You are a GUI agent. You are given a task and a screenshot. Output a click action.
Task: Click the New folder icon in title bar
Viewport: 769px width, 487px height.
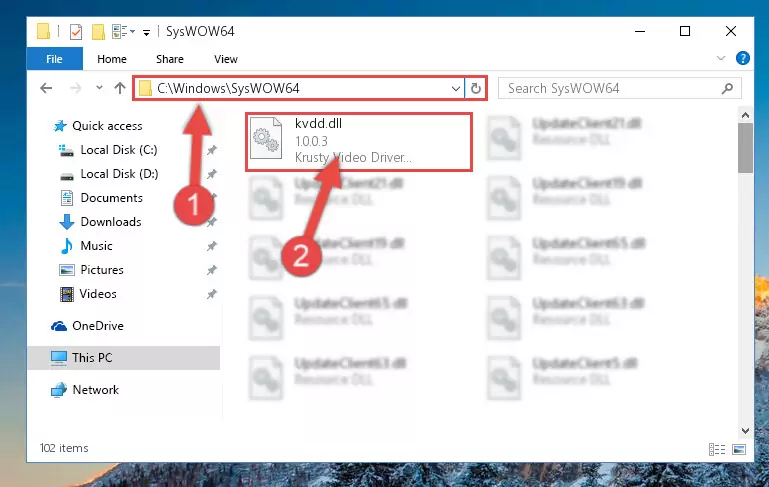tap(98, 32)
